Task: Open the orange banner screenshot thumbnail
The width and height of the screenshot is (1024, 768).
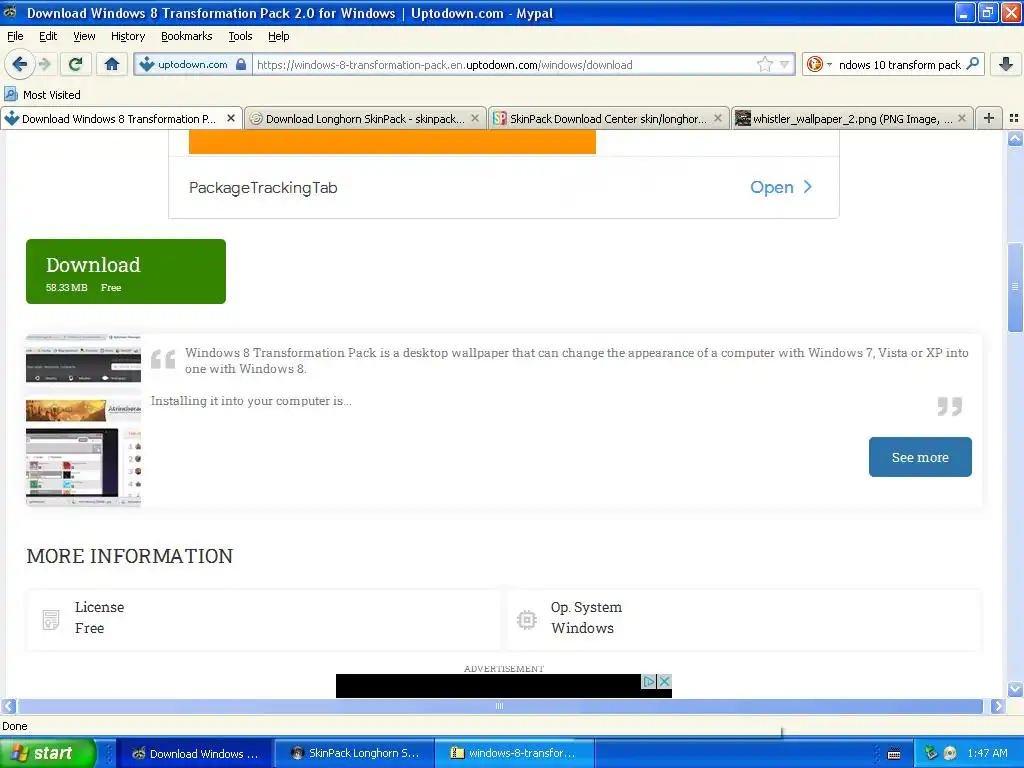Action: [83, 409]
